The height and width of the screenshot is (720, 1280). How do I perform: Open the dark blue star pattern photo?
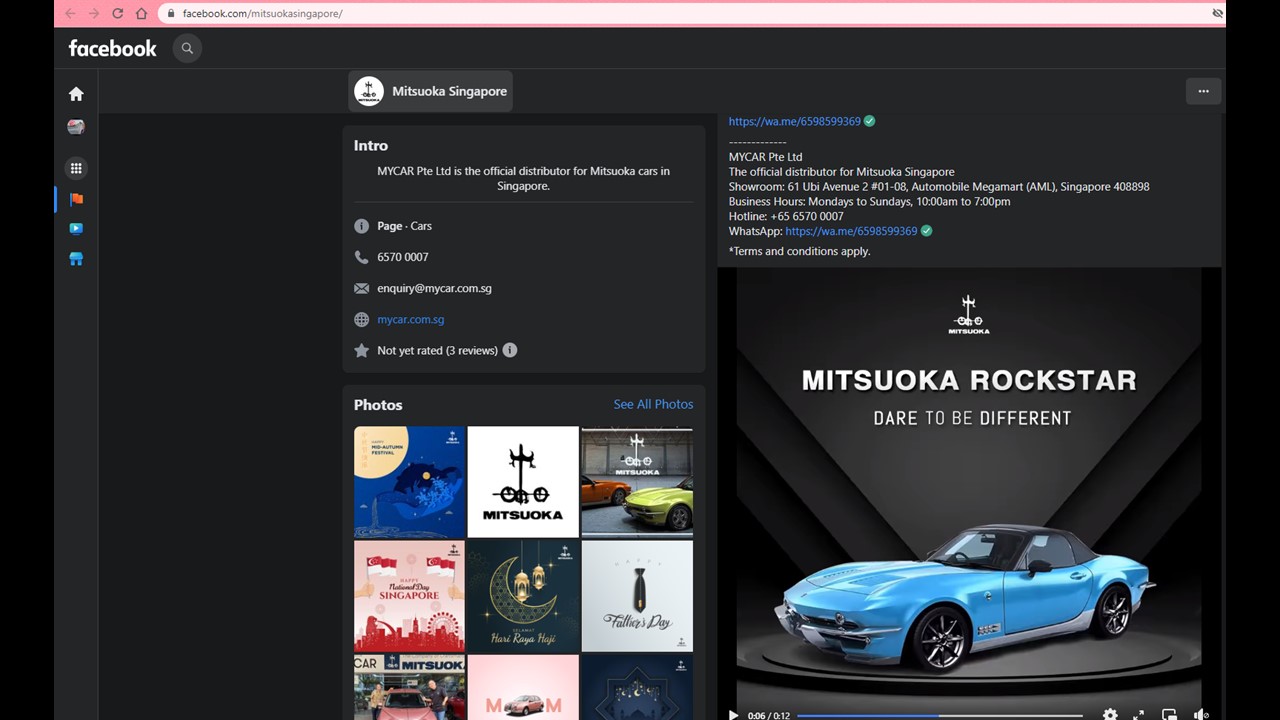(637, 687)
